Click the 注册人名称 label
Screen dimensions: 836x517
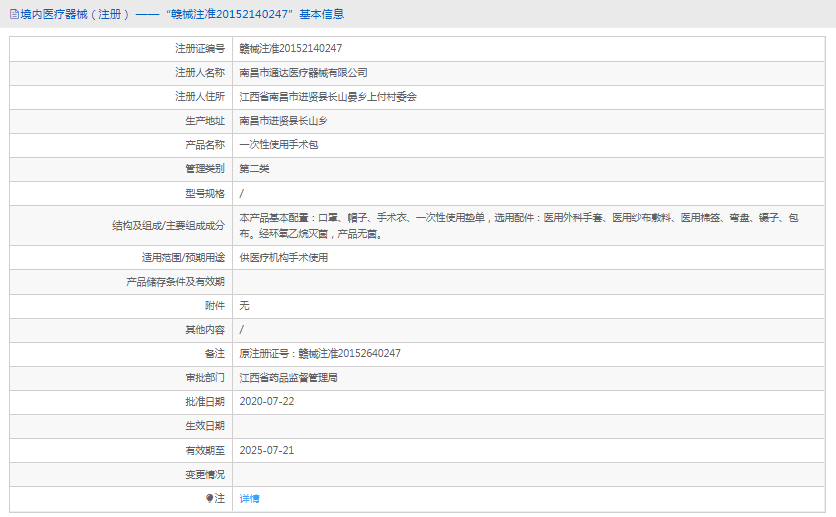point(200,73)
